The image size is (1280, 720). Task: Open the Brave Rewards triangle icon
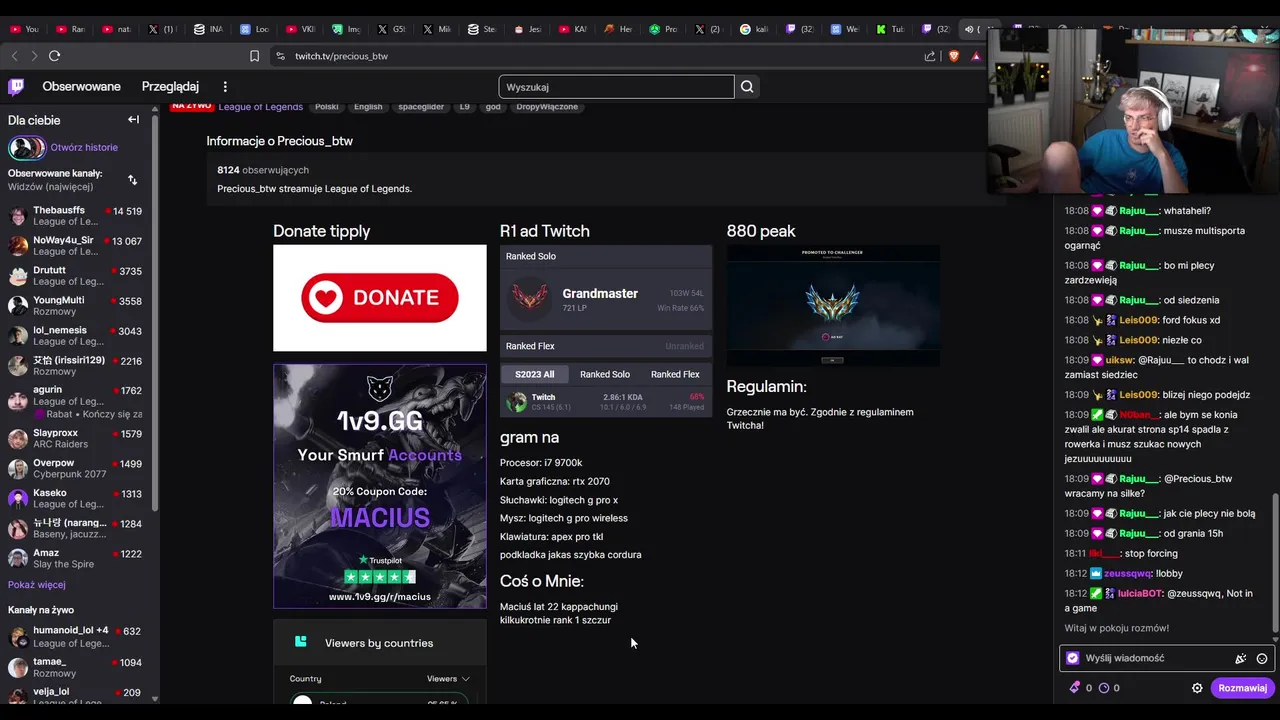976,56
